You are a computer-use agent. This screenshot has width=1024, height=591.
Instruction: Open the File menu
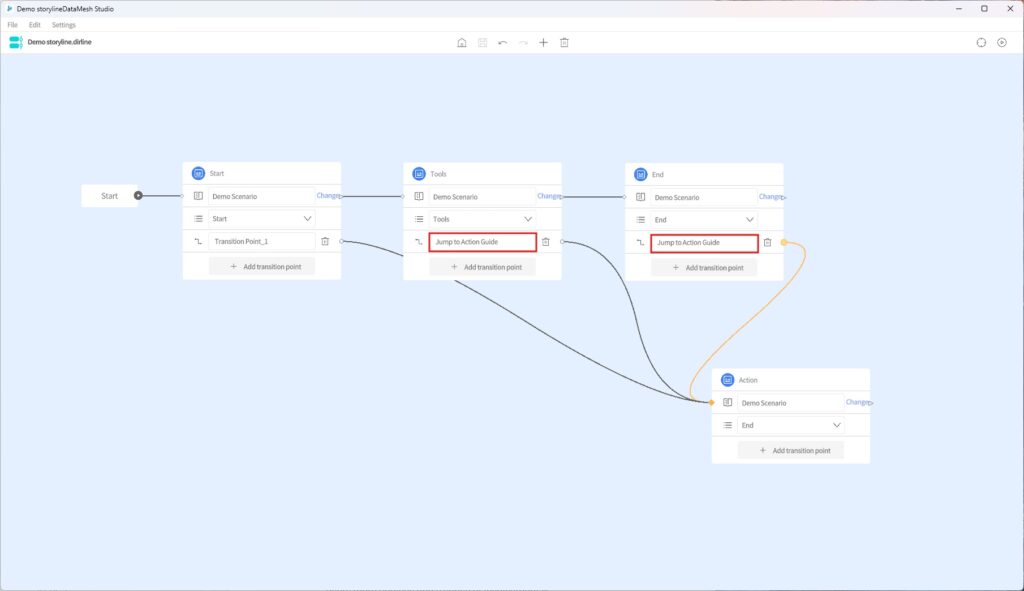point(13,24)
